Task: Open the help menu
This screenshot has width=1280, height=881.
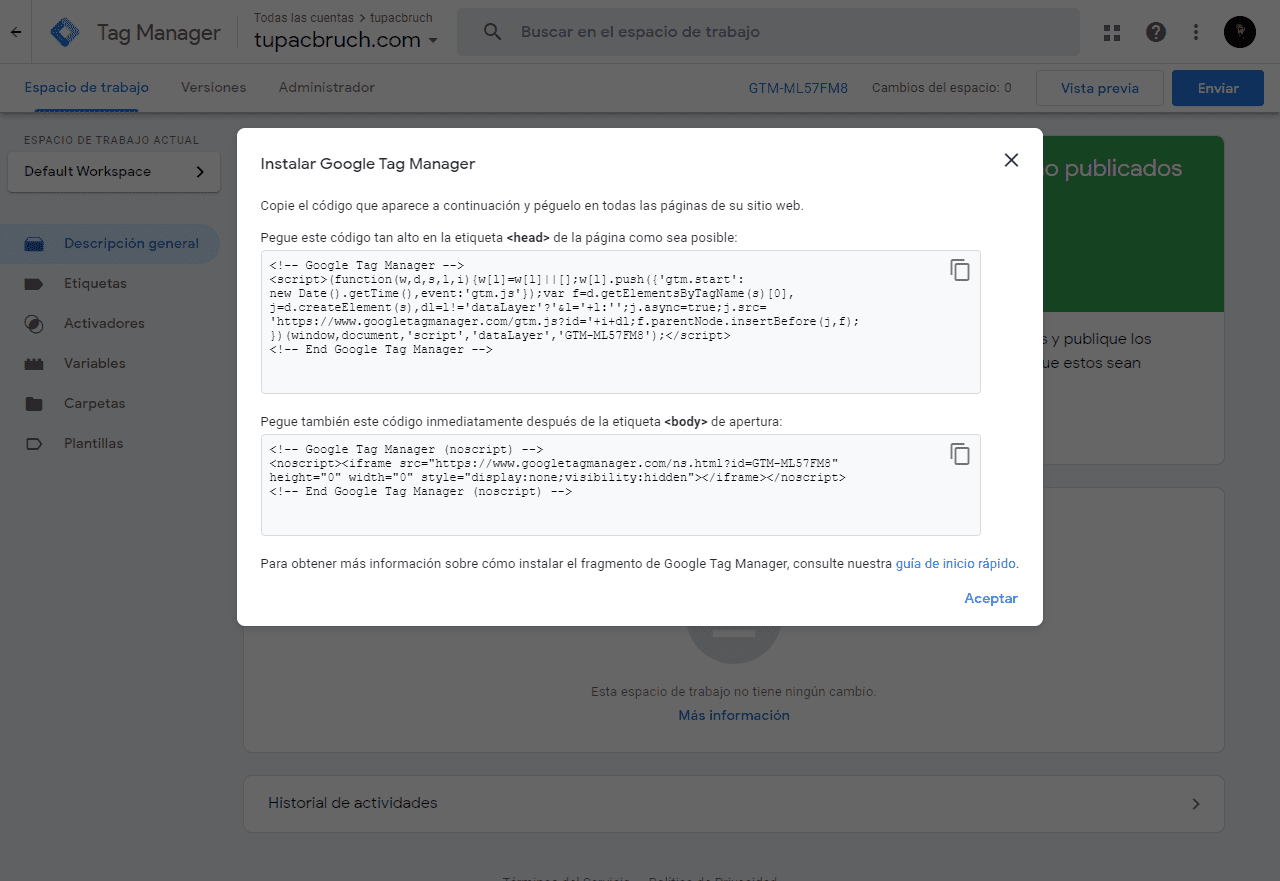Action: (1155, 32)
